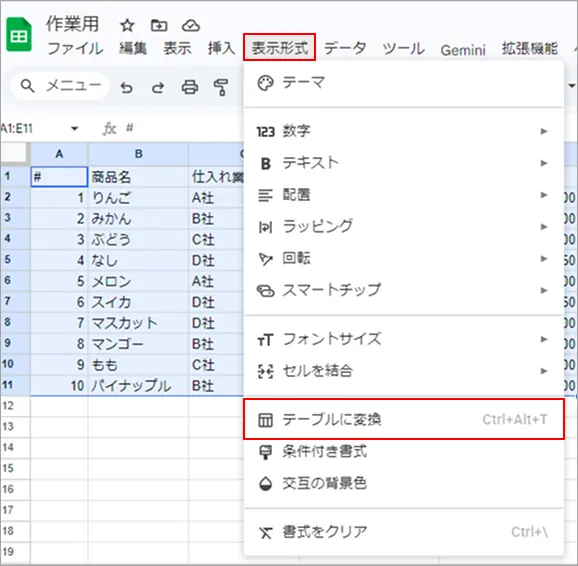Click the Google Sheets home logo
The image size is (578, 566).
point(19,34)
